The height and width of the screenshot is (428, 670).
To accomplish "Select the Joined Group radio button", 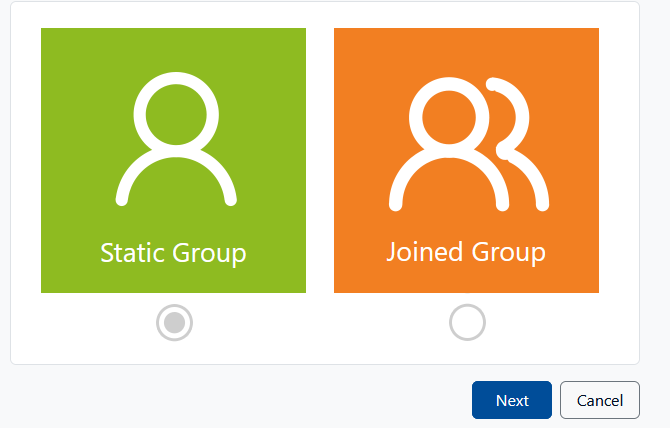I will (467, 322).
